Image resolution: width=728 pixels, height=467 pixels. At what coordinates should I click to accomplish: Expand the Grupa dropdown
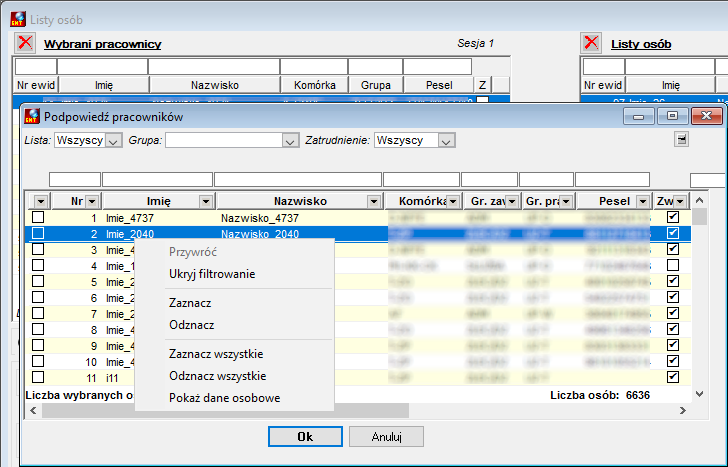coord(290,140)
